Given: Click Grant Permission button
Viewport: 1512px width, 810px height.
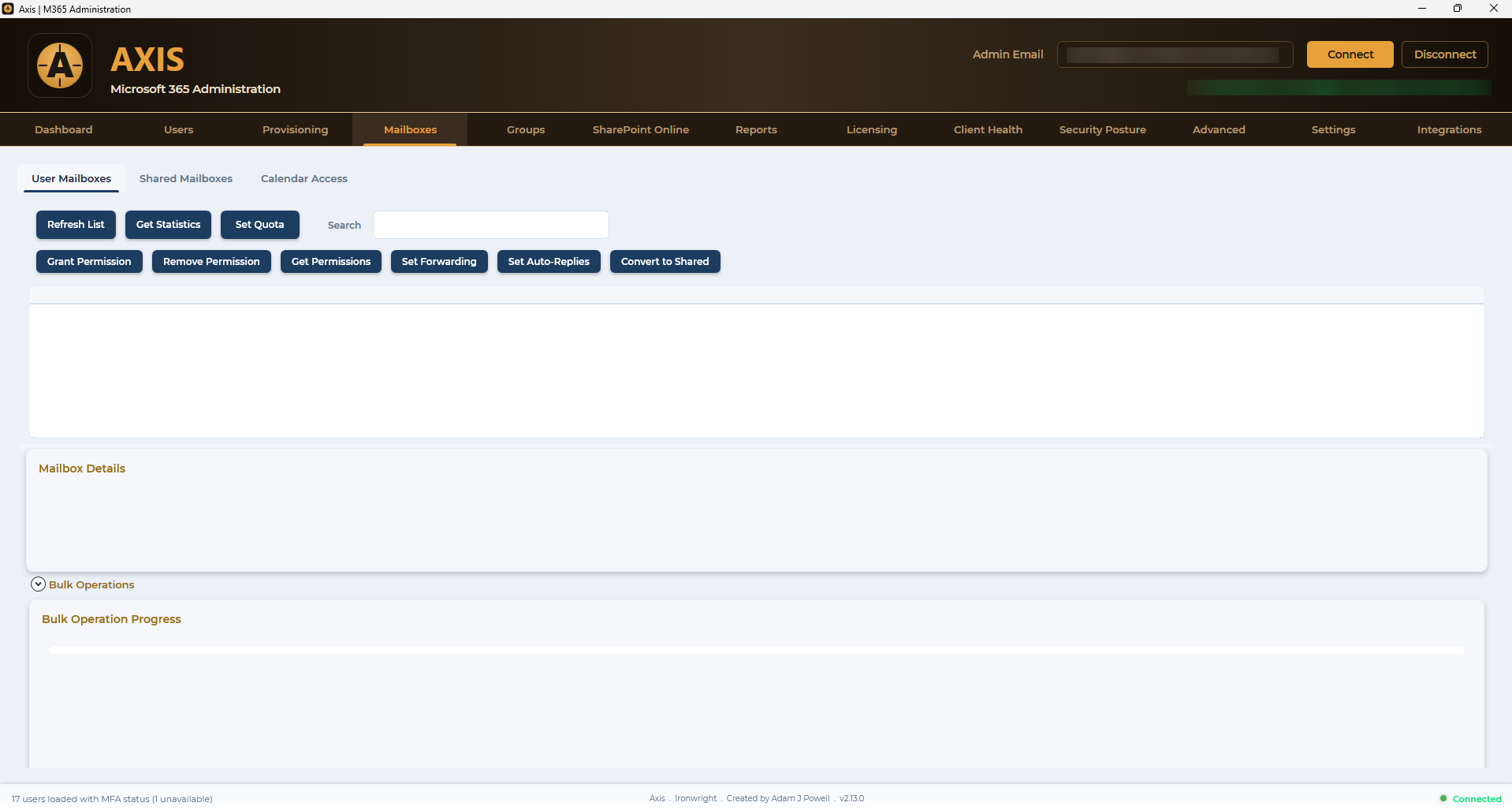Looking at the screenshot, I should coord(89,262).
